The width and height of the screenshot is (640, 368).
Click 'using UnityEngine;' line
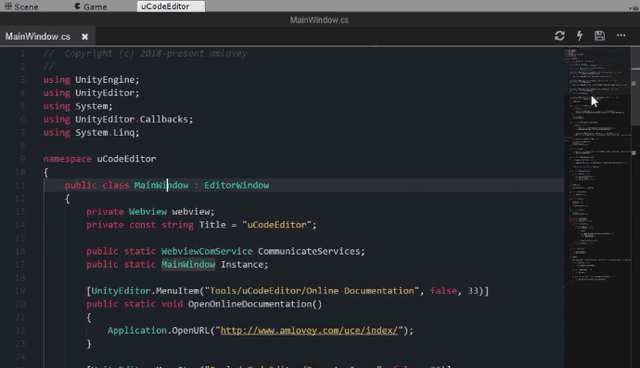tap(91, 80)
